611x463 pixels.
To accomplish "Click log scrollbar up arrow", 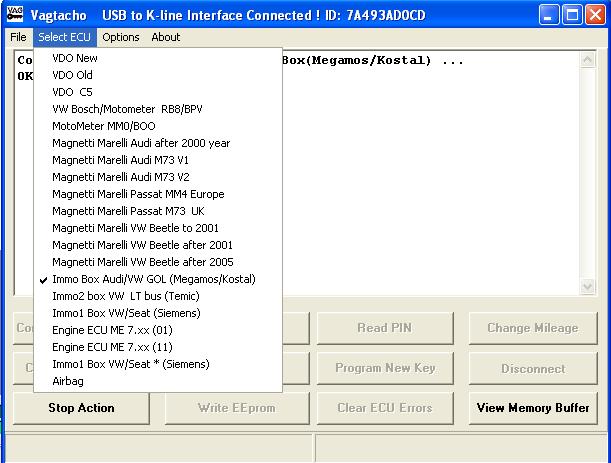I will click(x=587, y=60).
